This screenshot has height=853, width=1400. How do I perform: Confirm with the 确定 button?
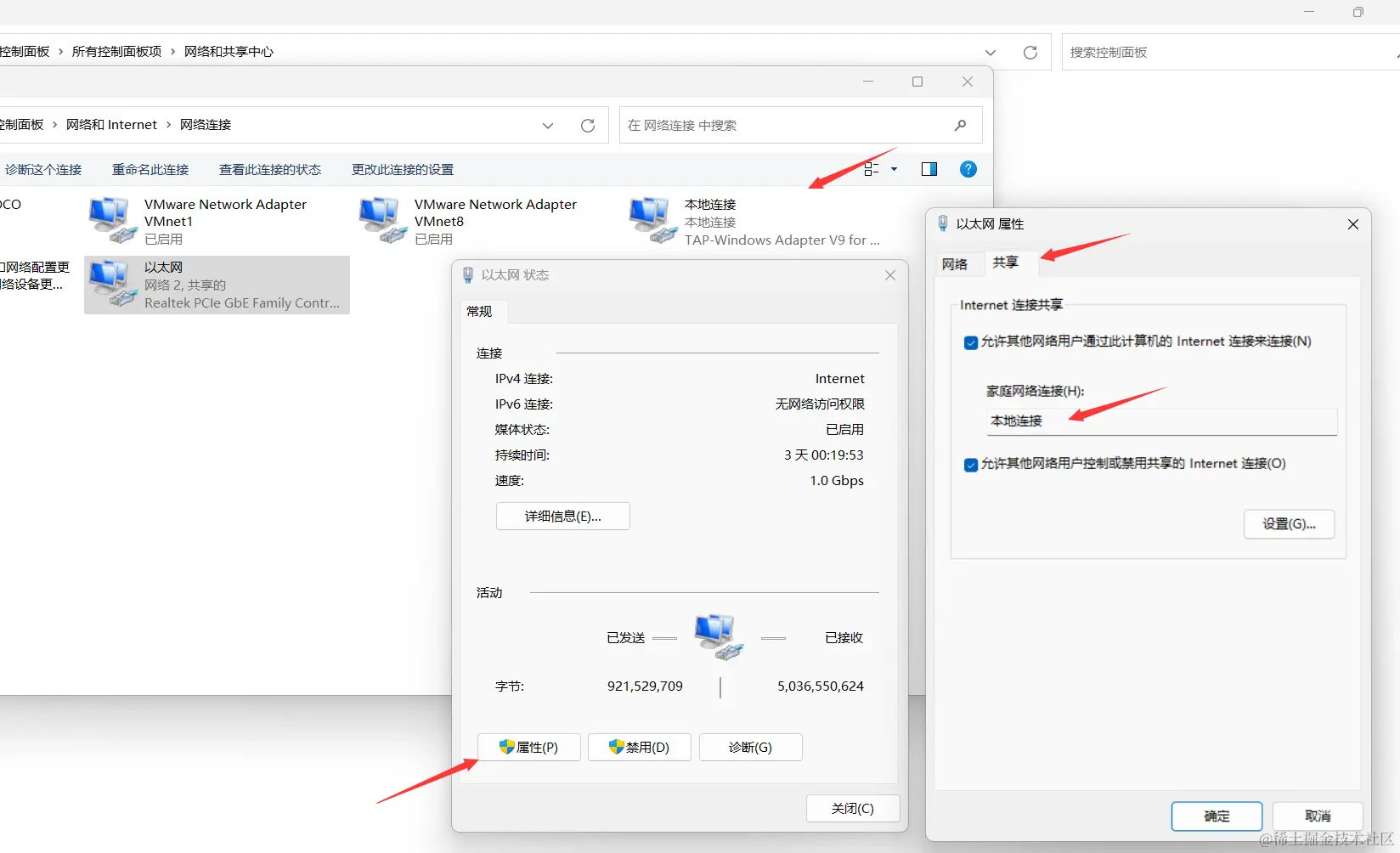[1217, 816]
